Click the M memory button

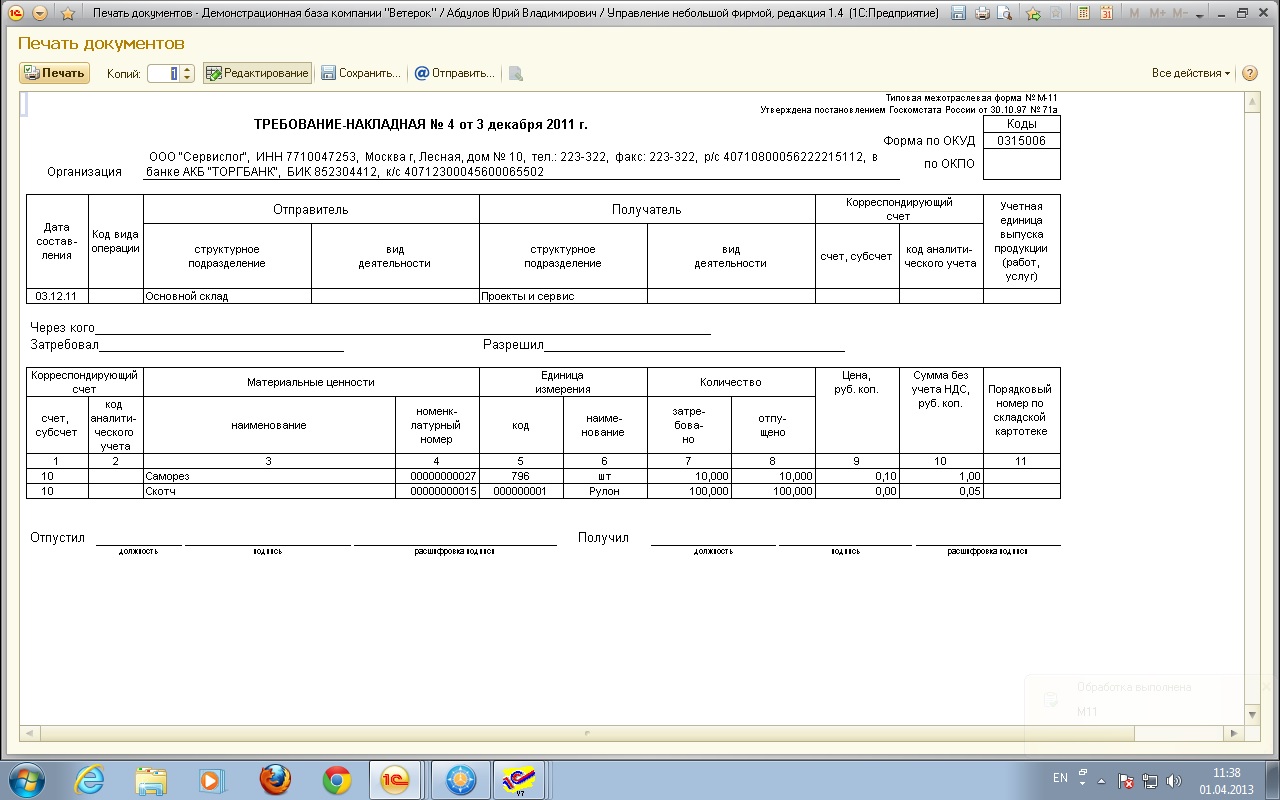point(1134,14)
